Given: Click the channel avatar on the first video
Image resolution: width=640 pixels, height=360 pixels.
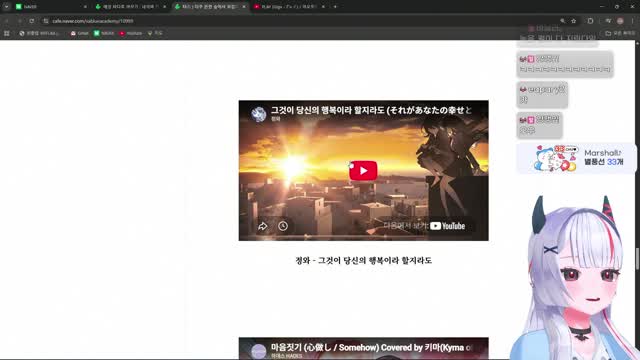Looking at the screenshot, I should pyautogui.click(x=259, y=115).
